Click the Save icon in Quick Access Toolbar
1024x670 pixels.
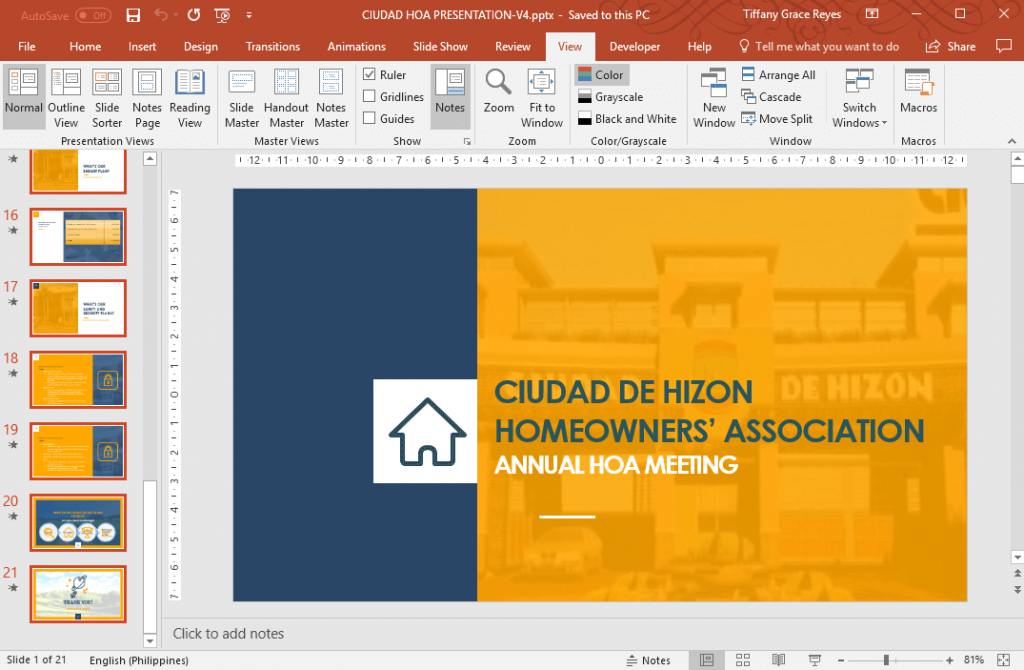pos(133,14)
